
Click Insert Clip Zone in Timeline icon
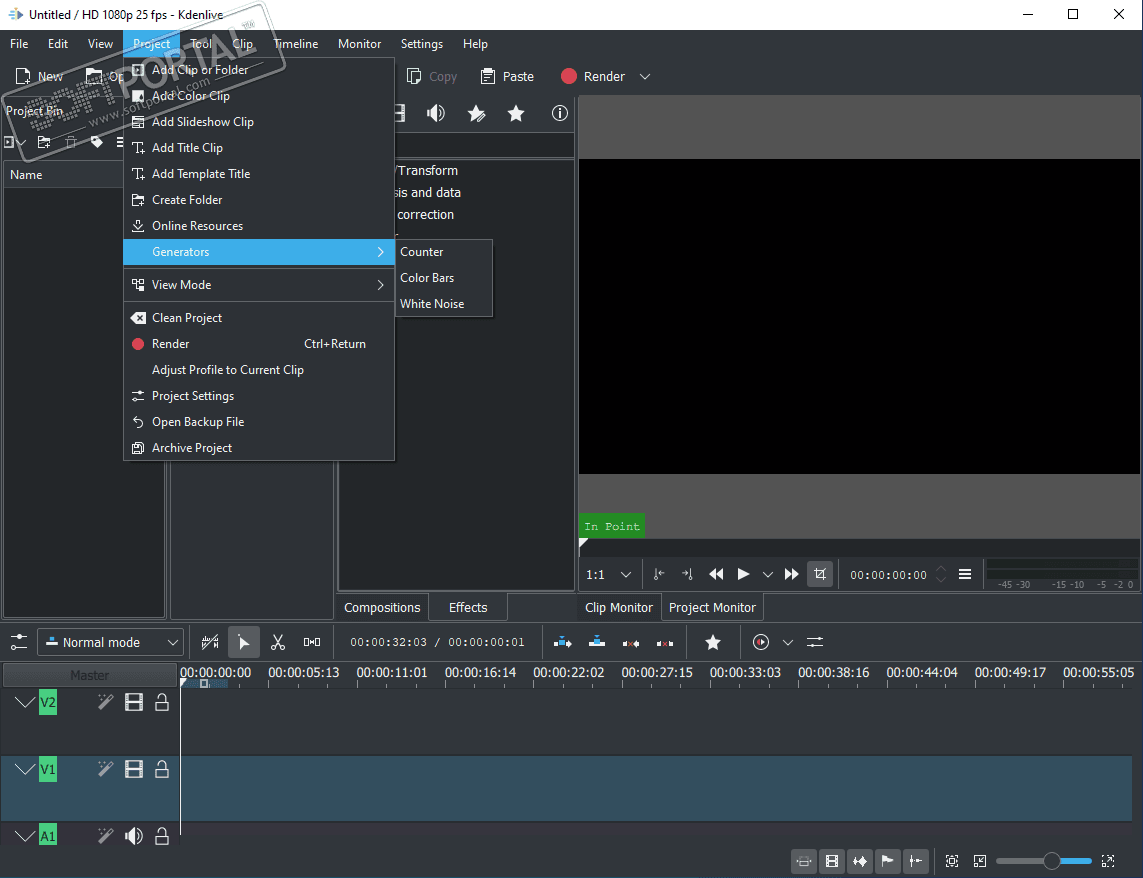point(563,642)
